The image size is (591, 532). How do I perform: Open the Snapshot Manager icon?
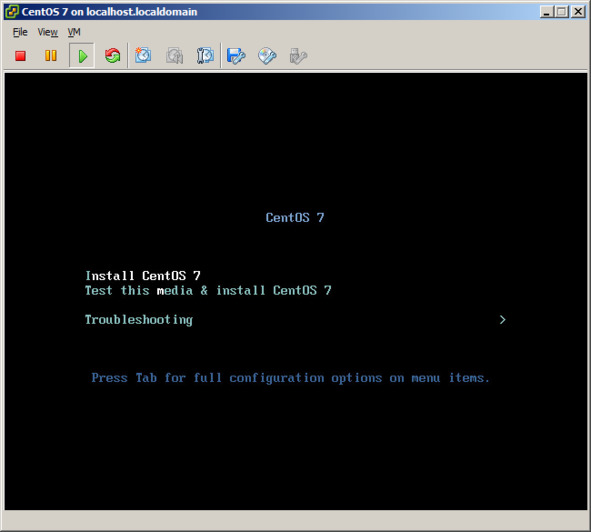coord(205,56)
